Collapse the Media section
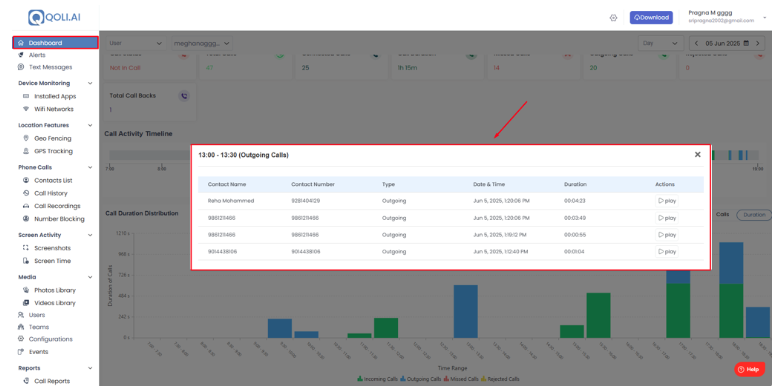Screen dimensions: 777x391 pos(90,277)
